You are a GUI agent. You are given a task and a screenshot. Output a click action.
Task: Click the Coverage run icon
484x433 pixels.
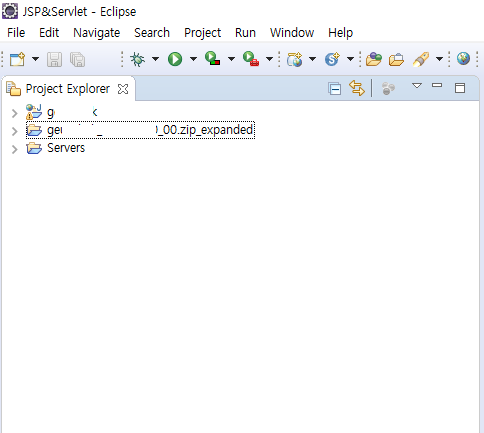(213, 59)
